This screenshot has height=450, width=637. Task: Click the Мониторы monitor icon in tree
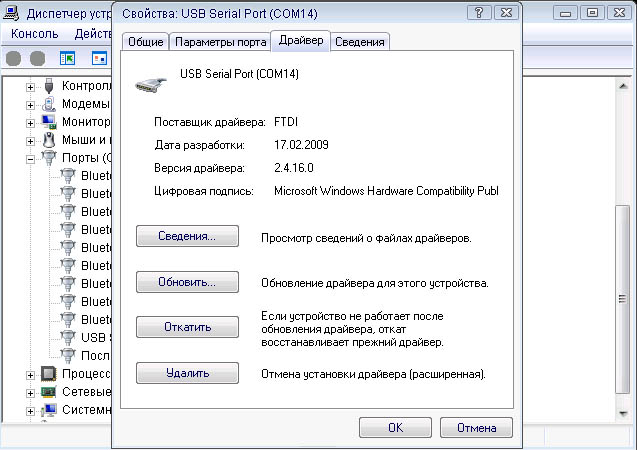(x=50, y=122)
